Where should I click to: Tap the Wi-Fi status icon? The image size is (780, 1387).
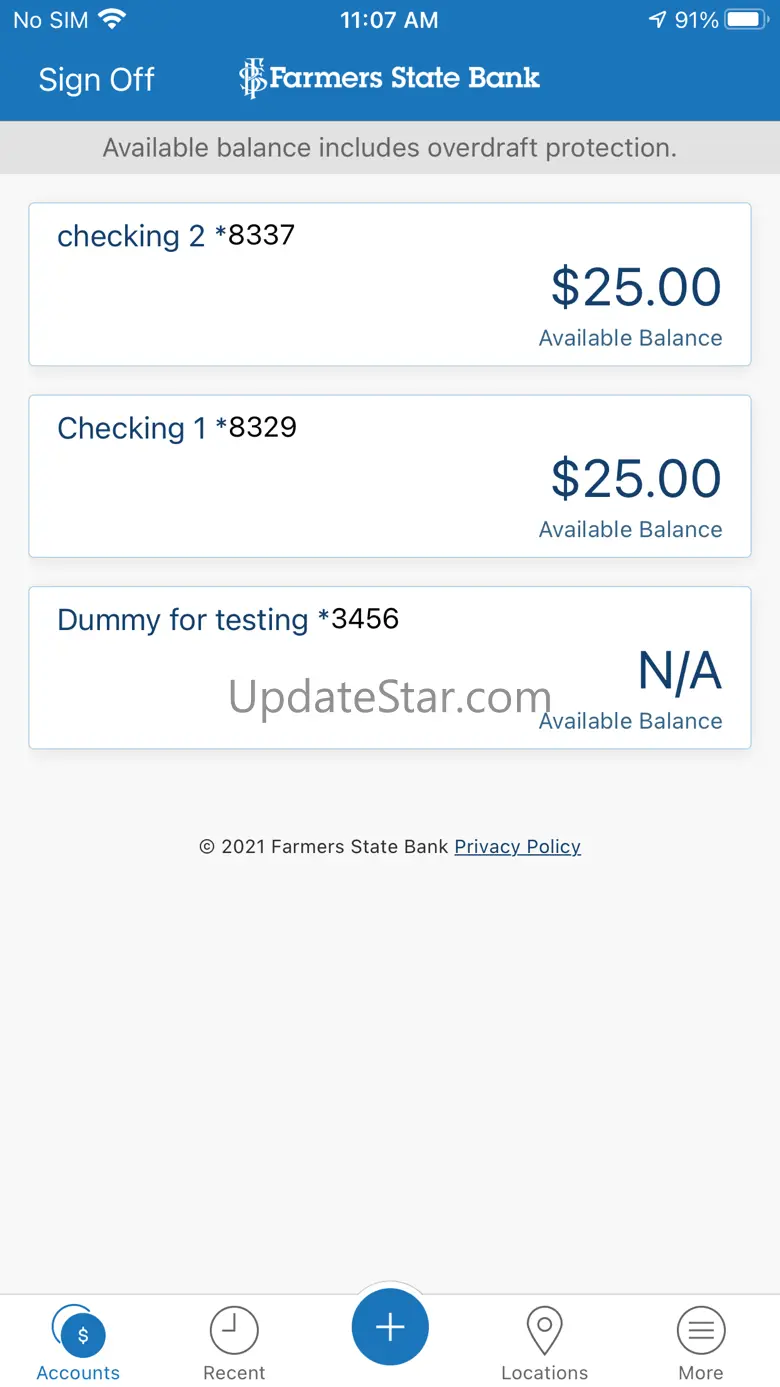tap(113, 19)
